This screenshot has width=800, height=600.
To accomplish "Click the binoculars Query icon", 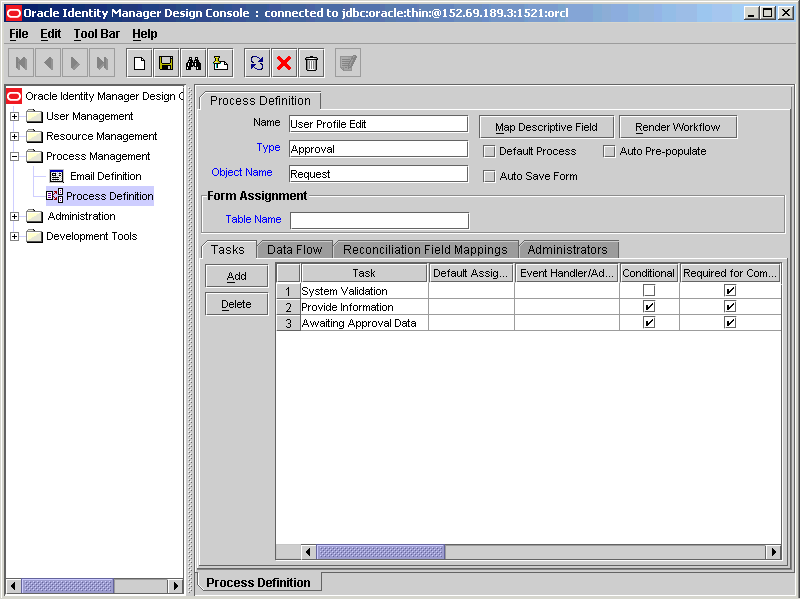I will pos(193,62).
